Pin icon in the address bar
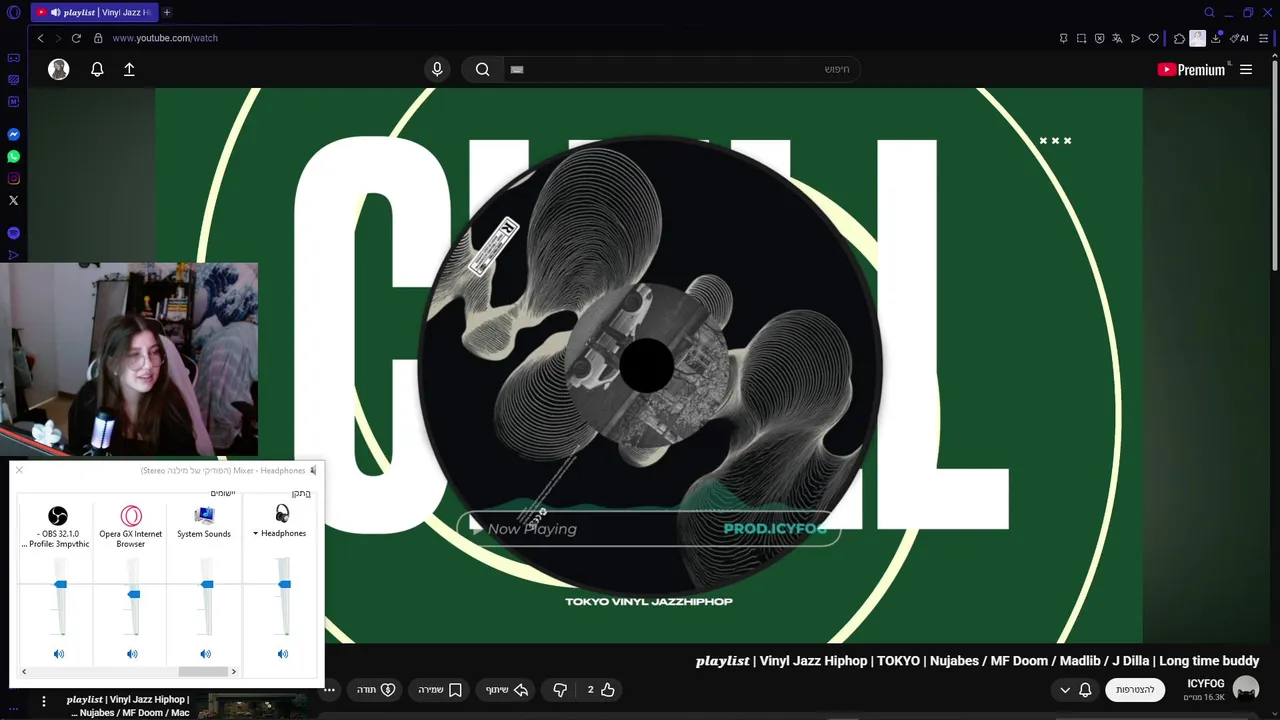The width and height of the screenshot is (1280, 720). (1063, 38)
